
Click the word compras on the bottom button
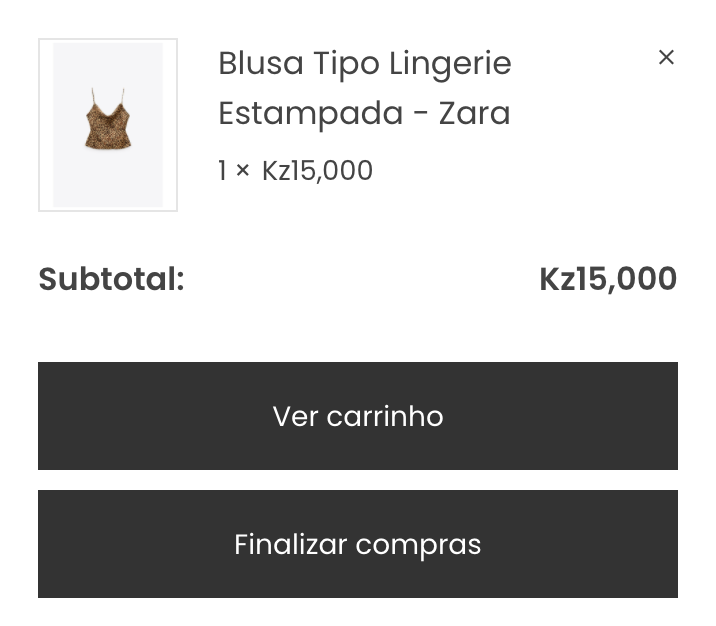pos(418,546)
